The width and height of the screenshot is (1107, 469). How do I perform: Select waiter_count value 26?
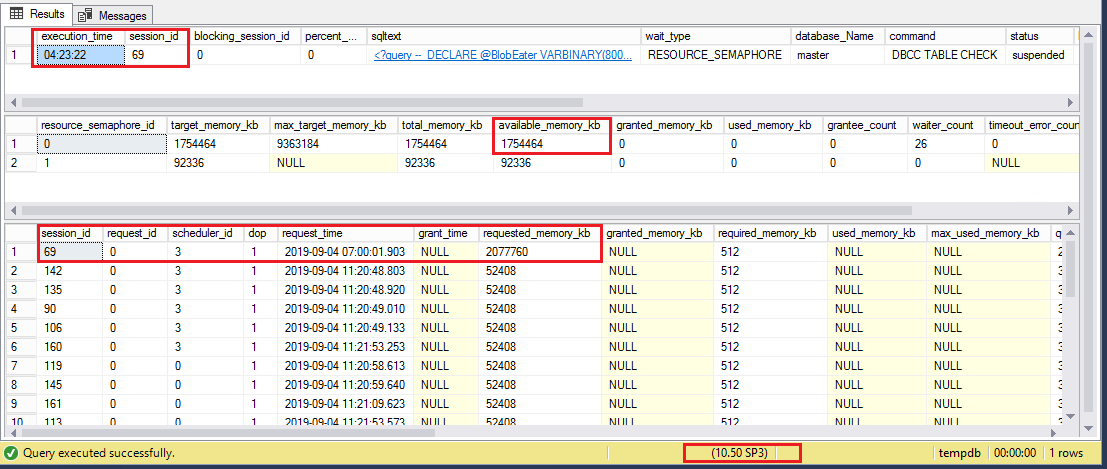tap(945, 143)
